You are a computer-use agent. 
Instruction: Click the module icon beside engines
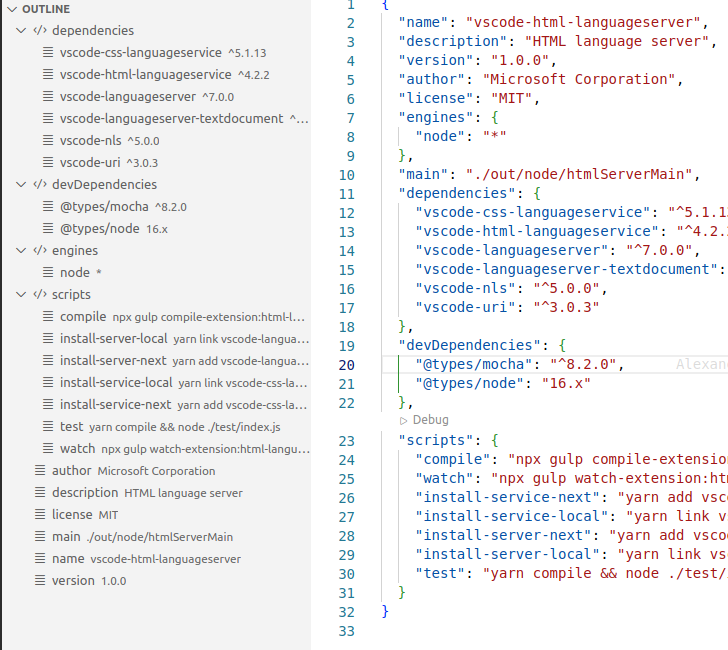click(40, 251)
